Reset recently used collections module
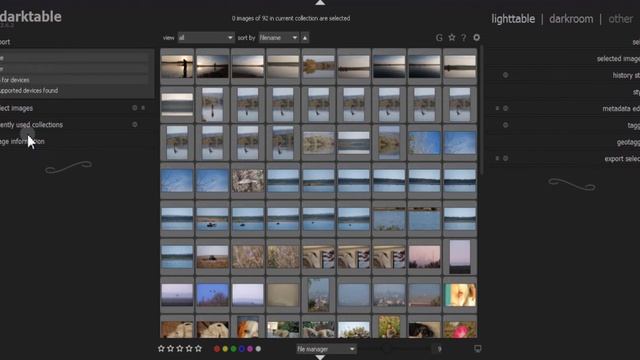Viewport: 640px width, 360px height. coord(134,124)
